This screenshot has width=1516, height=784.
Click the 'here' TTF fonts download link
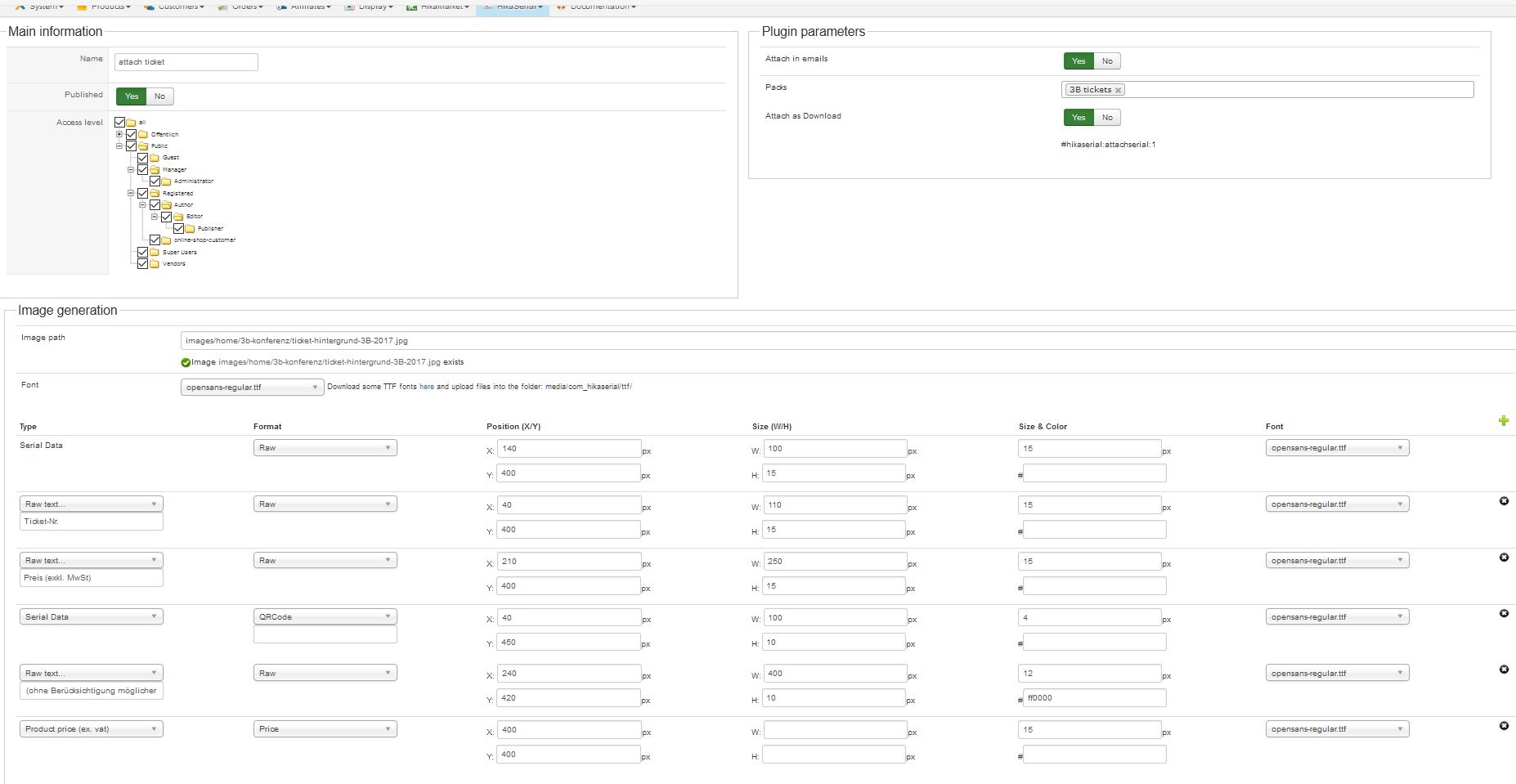coord(426,387)
